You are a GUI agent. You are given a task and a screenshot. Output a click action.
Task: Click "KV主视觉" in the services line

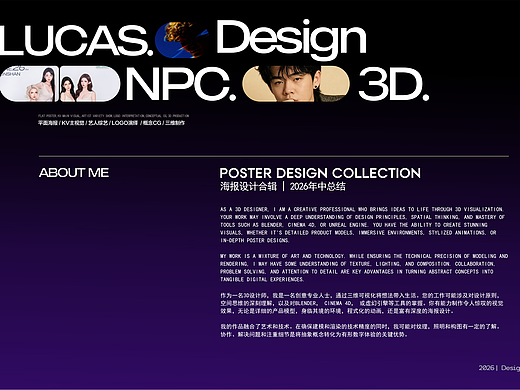(73, 123)
